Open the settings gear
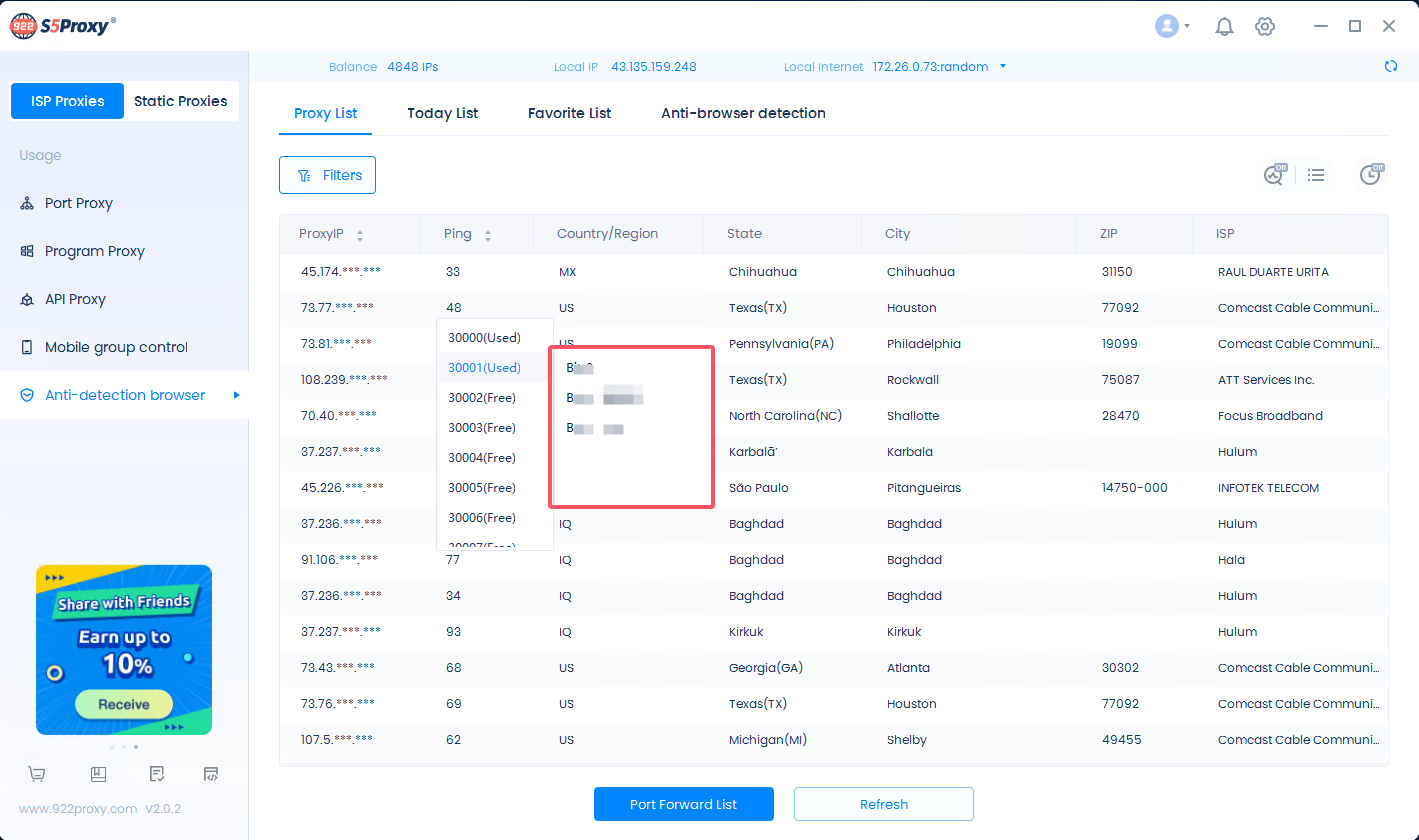The width and height of the screenshot is (1419, 840). click(1265, 27)
